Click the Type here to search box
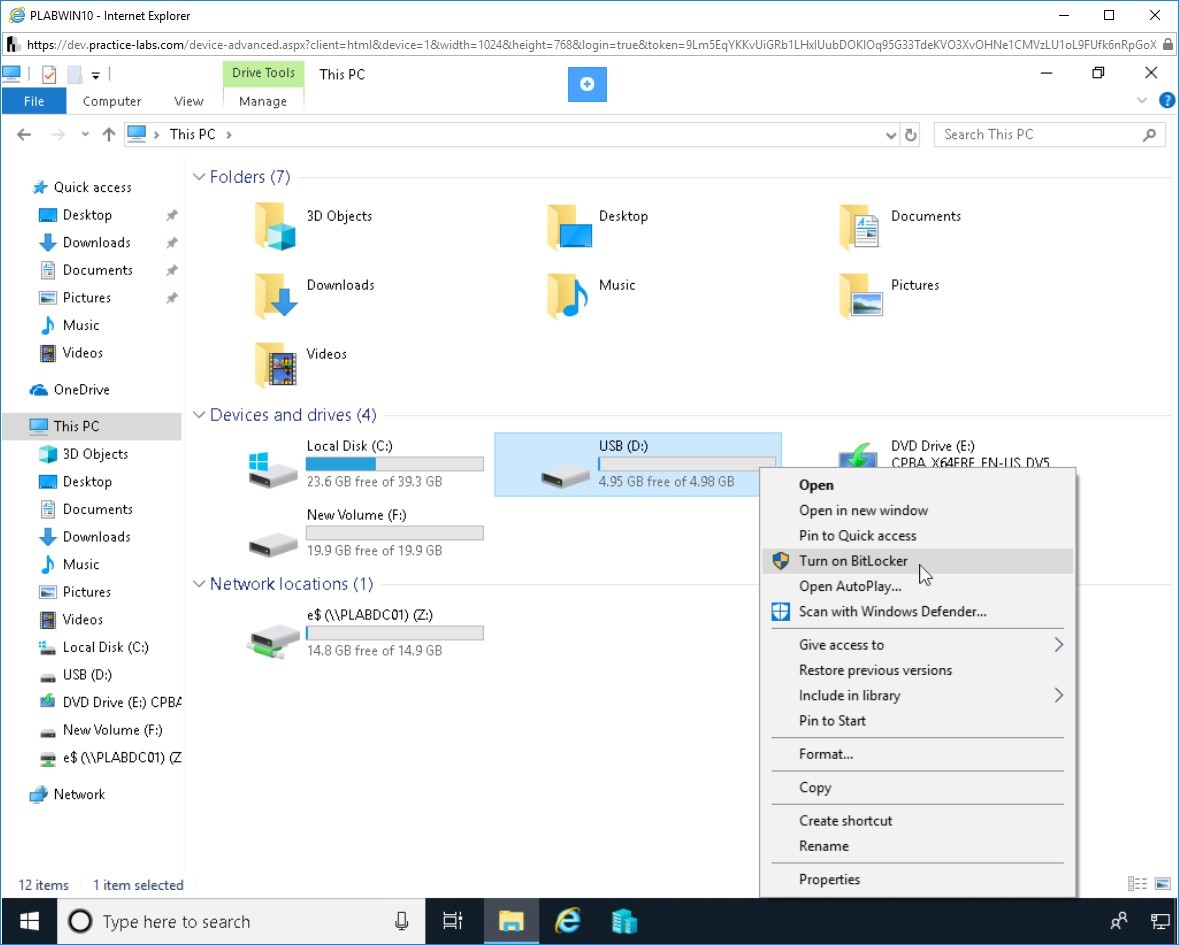The width and height of the screenshot is (1179, 945). click(241, 921)
